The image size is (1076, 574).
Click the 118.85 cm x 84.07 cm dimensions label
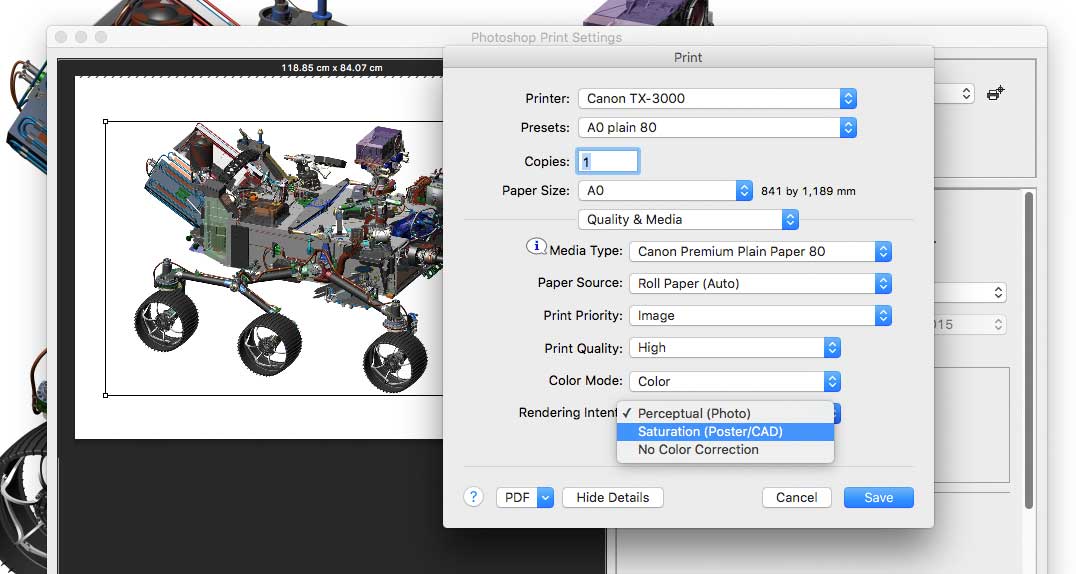point(332,68)
